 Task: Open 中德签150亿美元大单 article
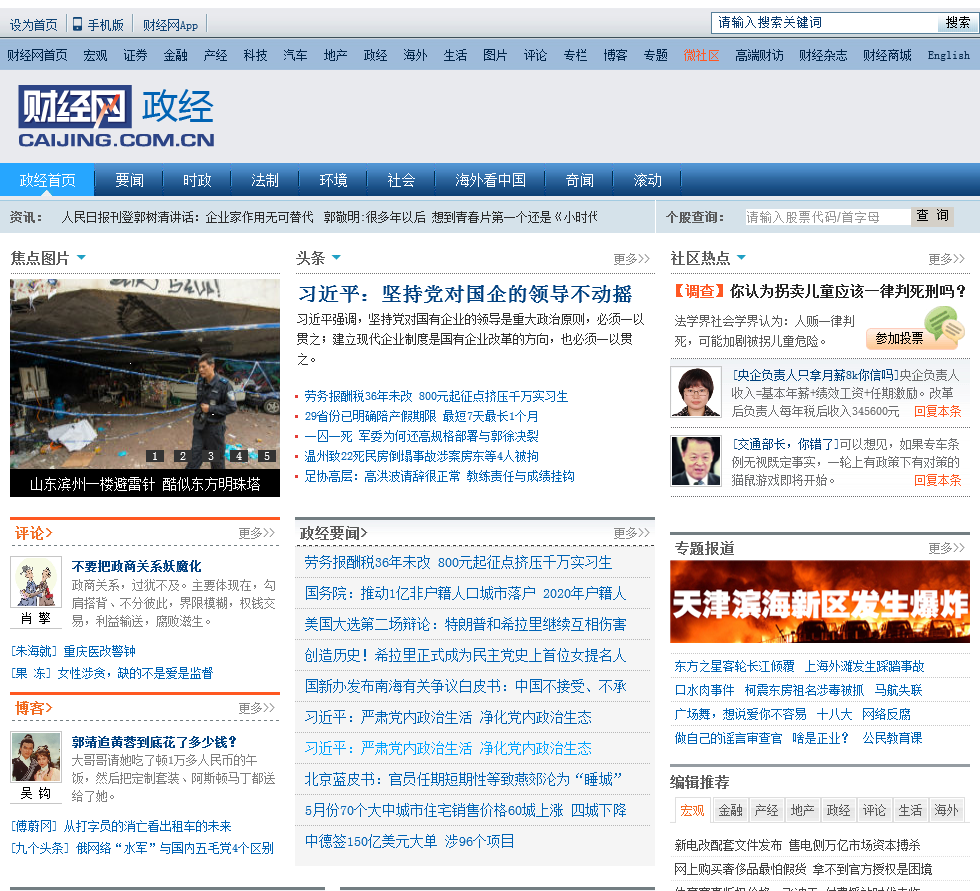pyautogui.click(x=409, y=841)
